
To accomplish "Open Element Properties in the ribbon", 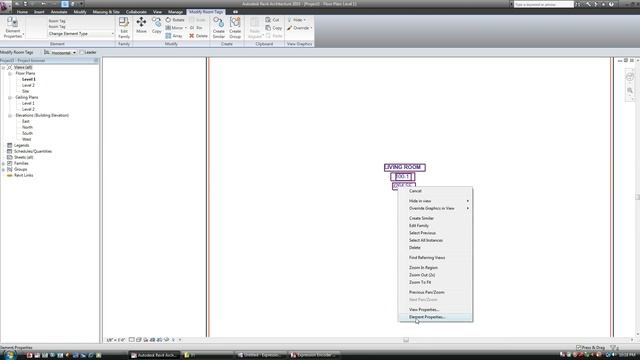I will tap(13, 28).
